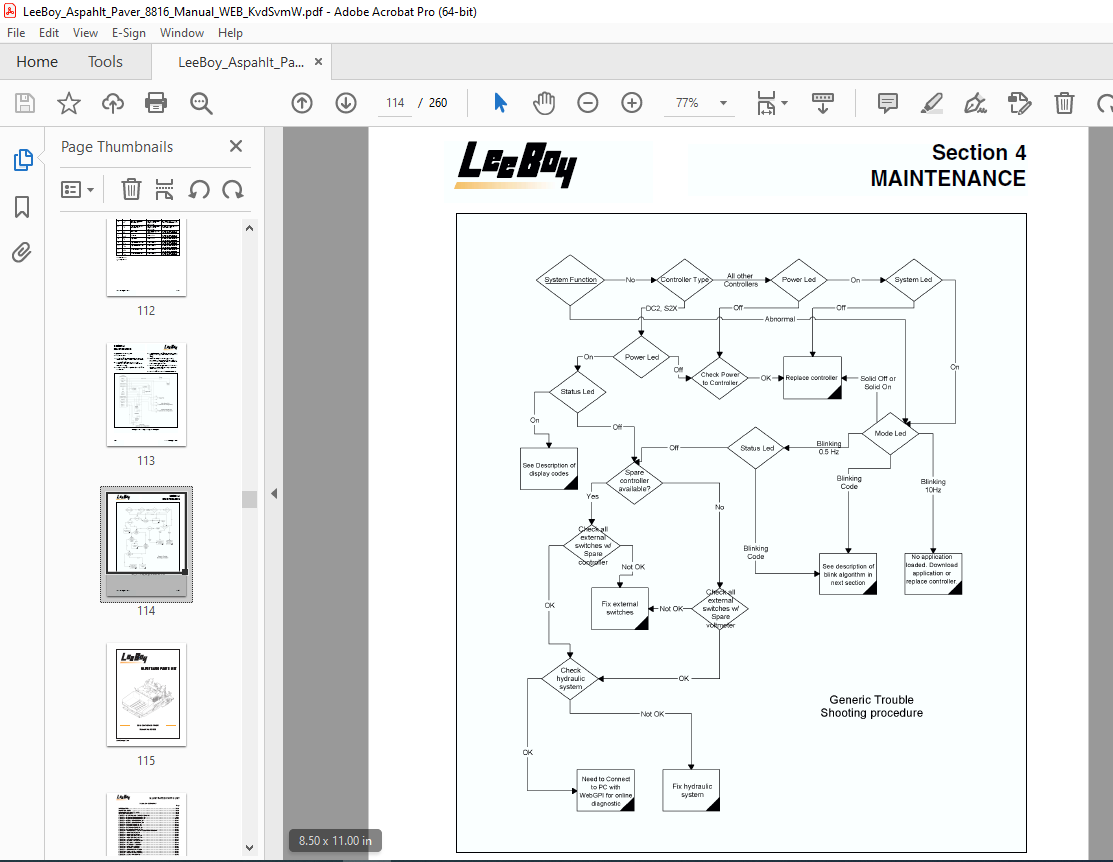Close the LeeBoy document tab
Viewport: 1113px width, 862px height.
coord(319,62)
